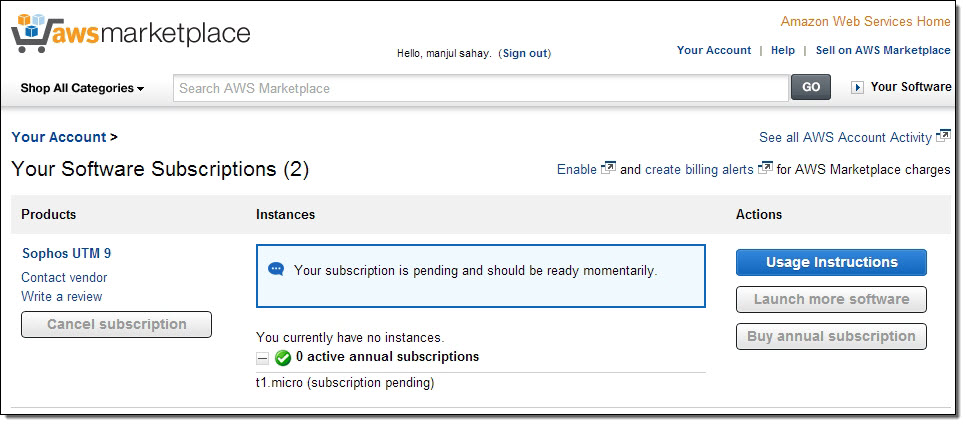This screenshot has width=966, height=425.
Task: Click the Instances column header
Action: pyautogui.click(x=285, y=214)
